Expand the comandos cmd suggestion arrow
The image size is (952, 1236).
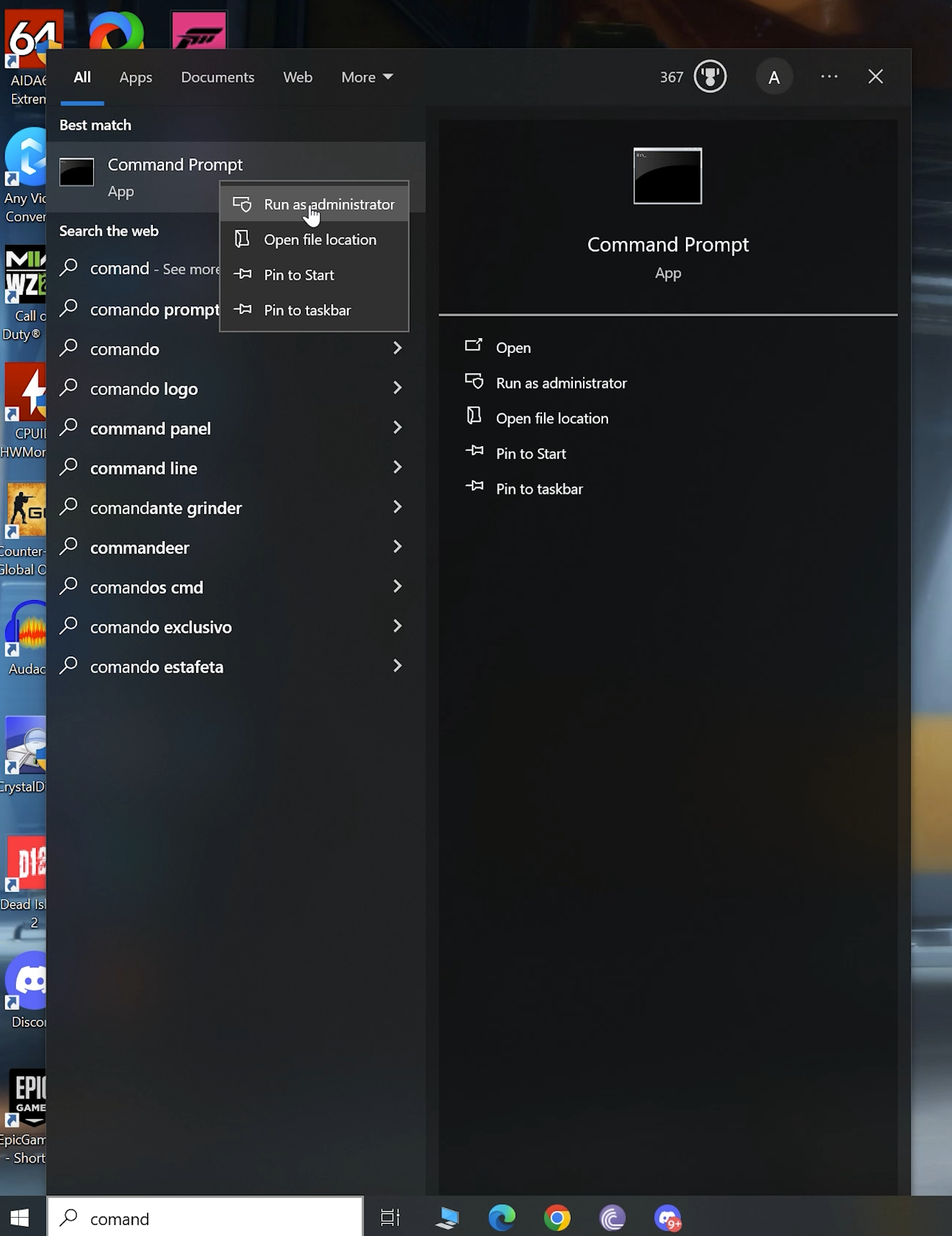397,586
